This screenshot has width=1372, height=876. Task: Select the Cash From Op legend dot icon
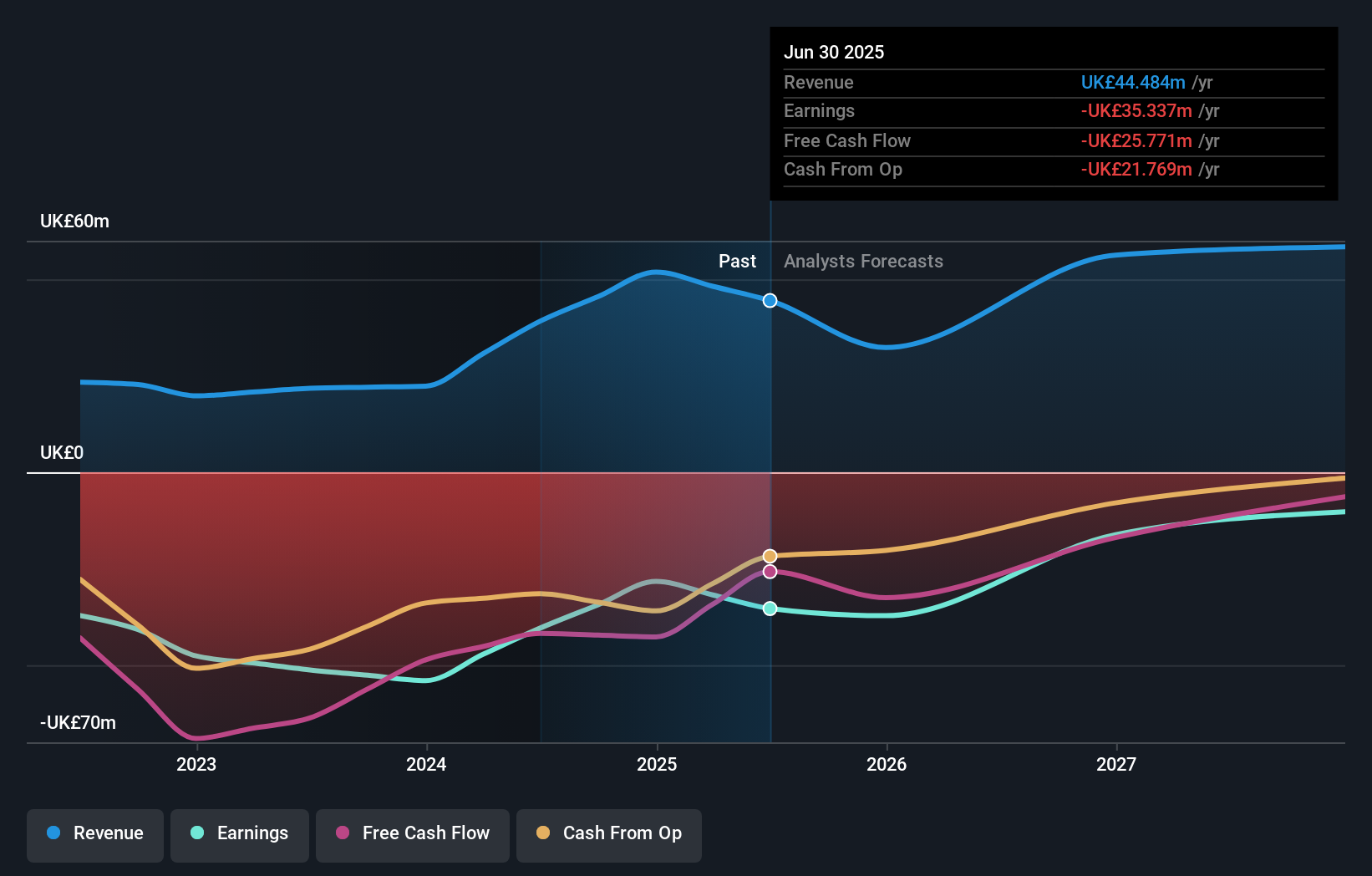[x=543, y=833]
